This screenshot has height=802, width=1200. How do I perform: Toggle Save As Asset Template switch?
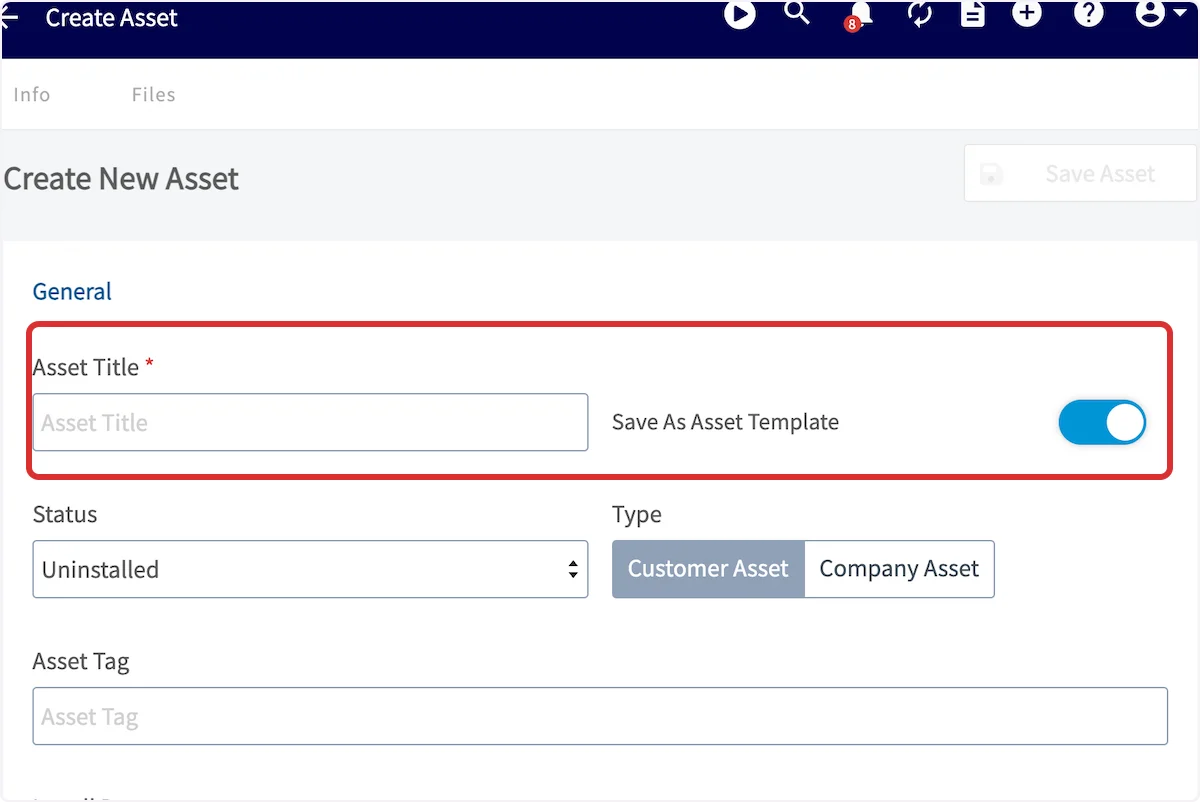pos(1102,422)
